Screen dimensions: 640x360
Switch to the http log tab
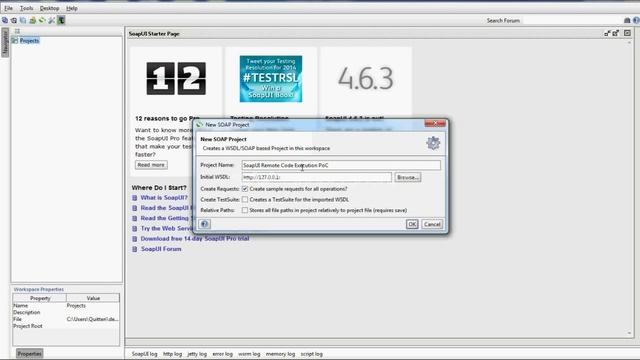[173, 354]
